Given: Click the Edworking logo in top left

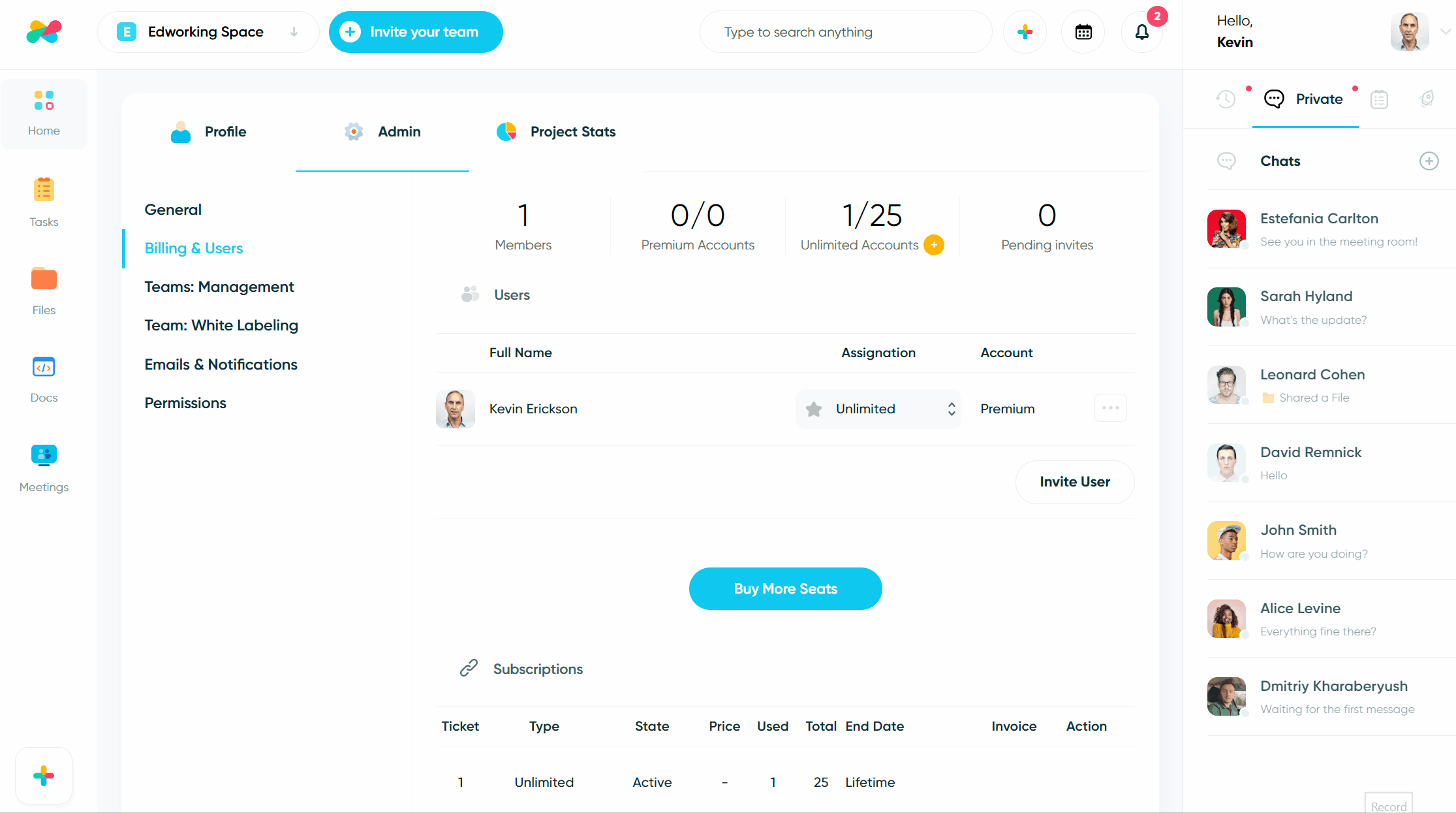Looking at the screenshot, I should pyautogui.click(x=44, y=31).
